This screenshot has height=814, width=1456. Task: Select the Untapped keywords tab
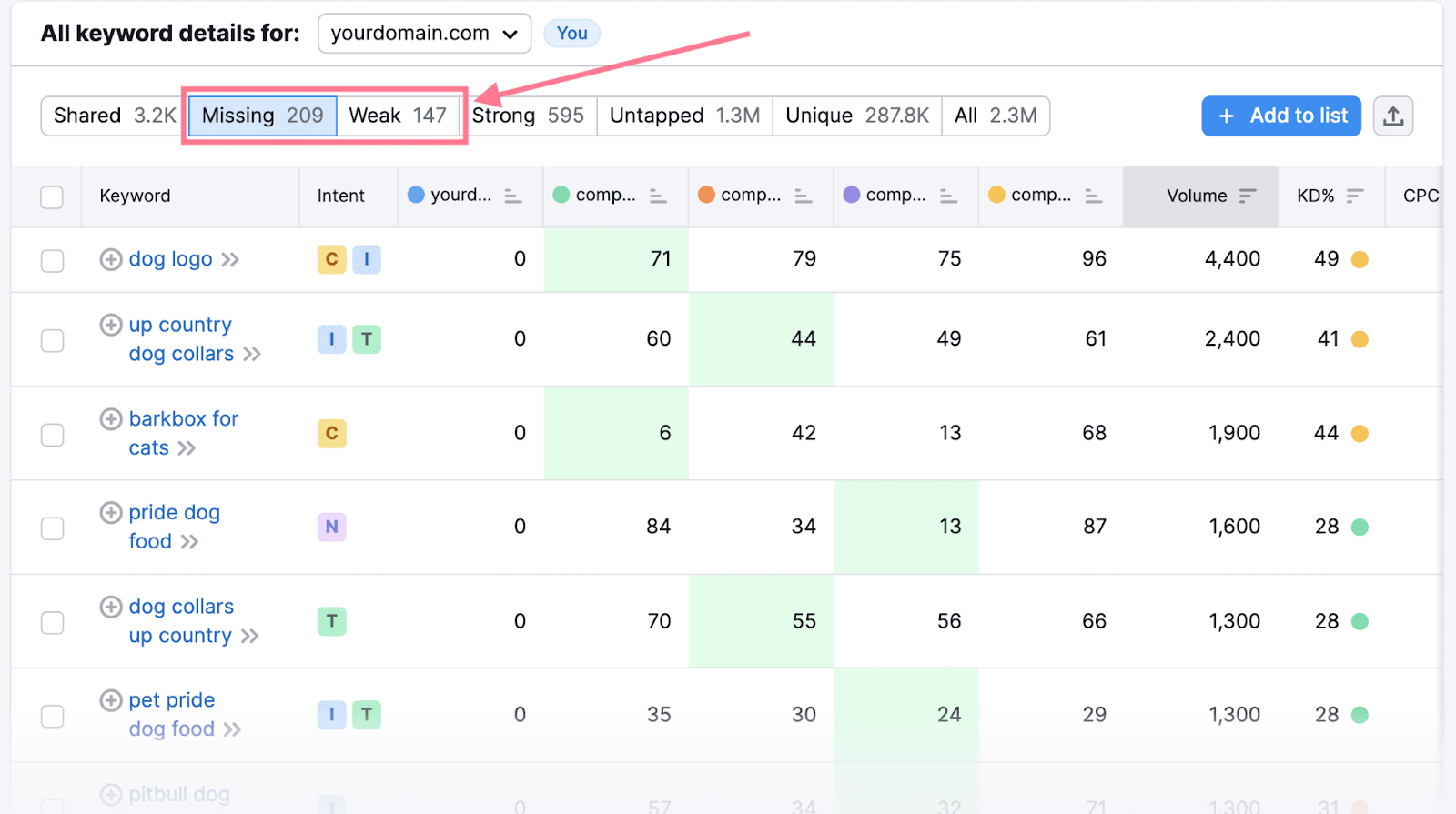684,116
